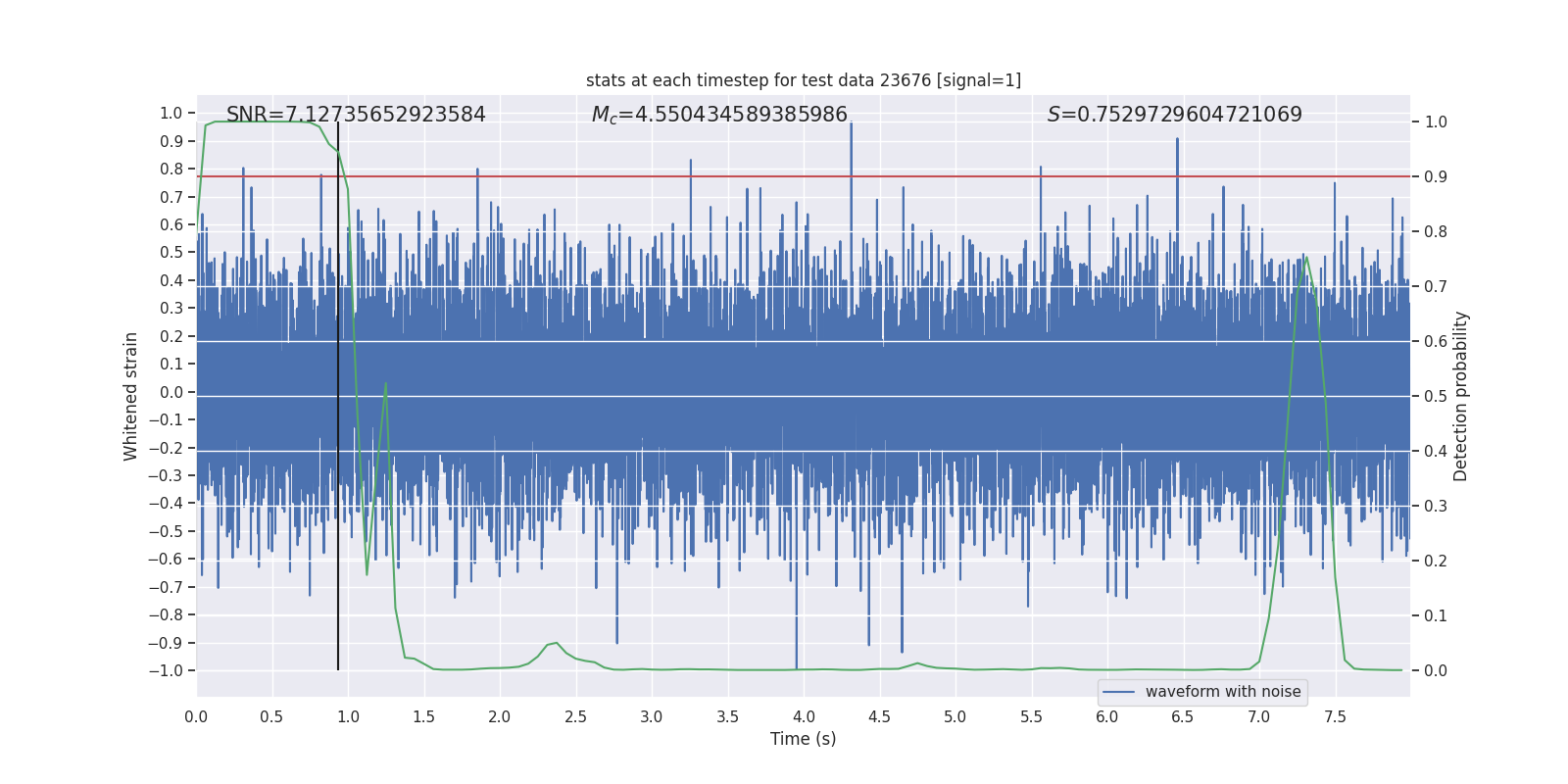Click the blue line sample in the legend
The image size is (1568, 784).
(x=1119, y=692)
